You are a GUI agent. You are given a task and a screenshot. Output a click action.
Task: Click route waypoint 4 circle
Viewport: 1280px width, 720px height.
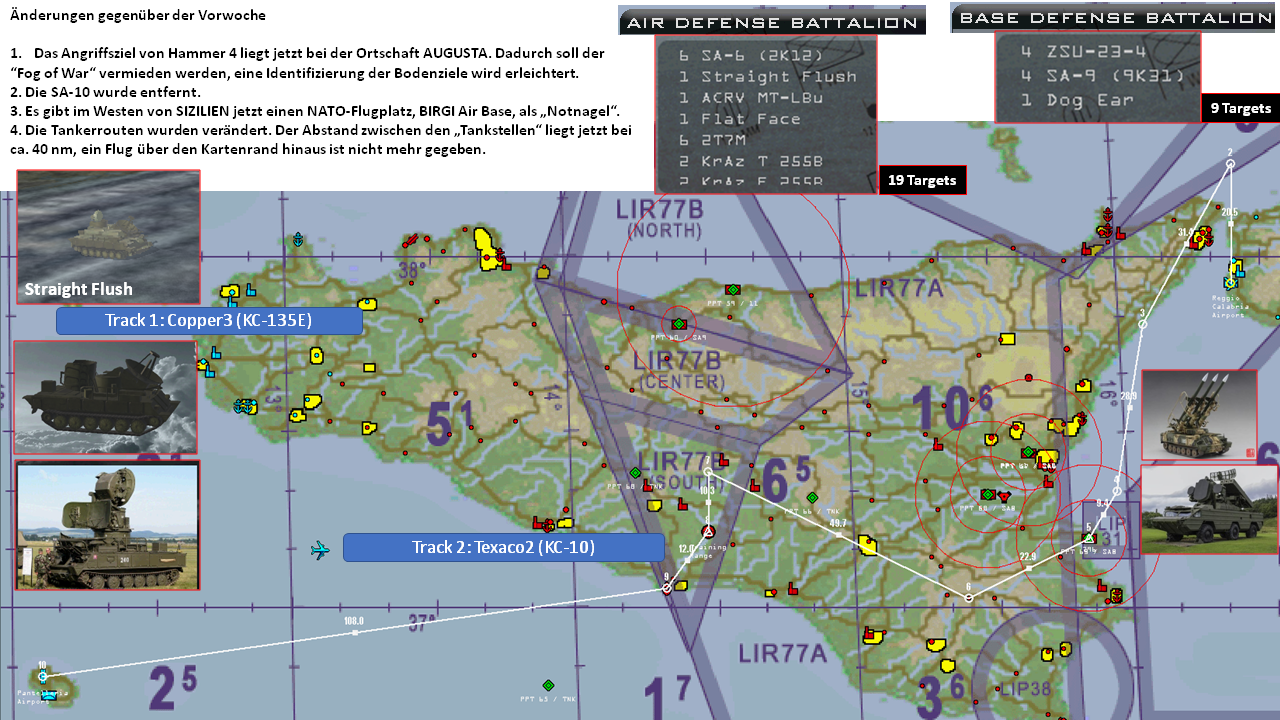(x=1117, y=491)
